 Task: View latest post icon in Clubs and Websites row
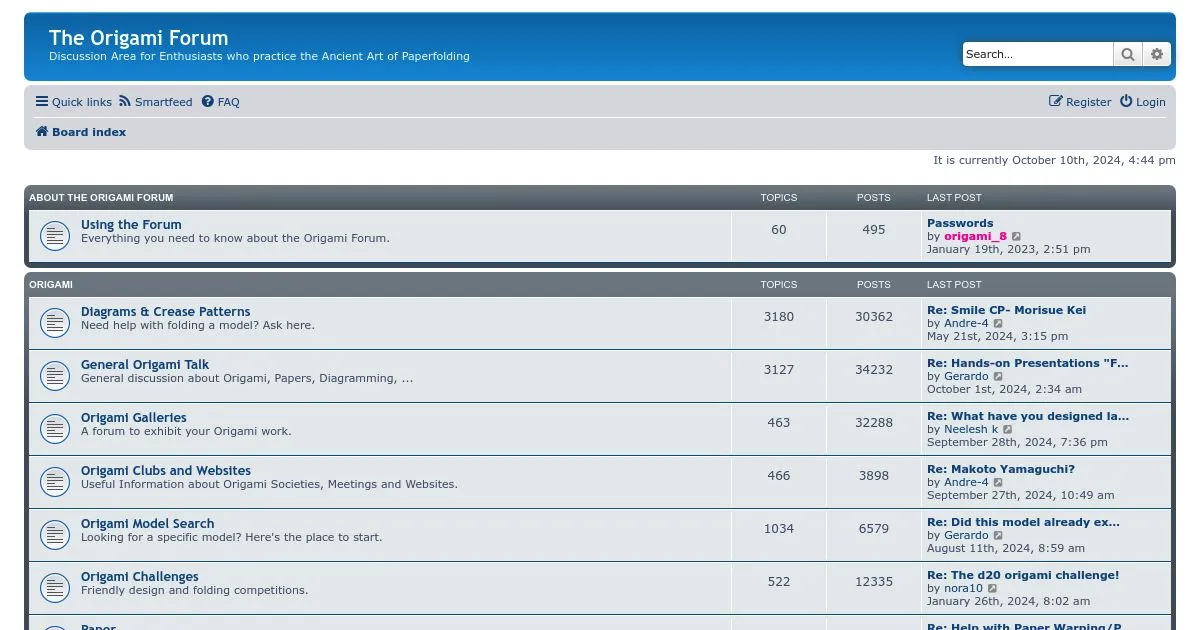pos(999,483)
